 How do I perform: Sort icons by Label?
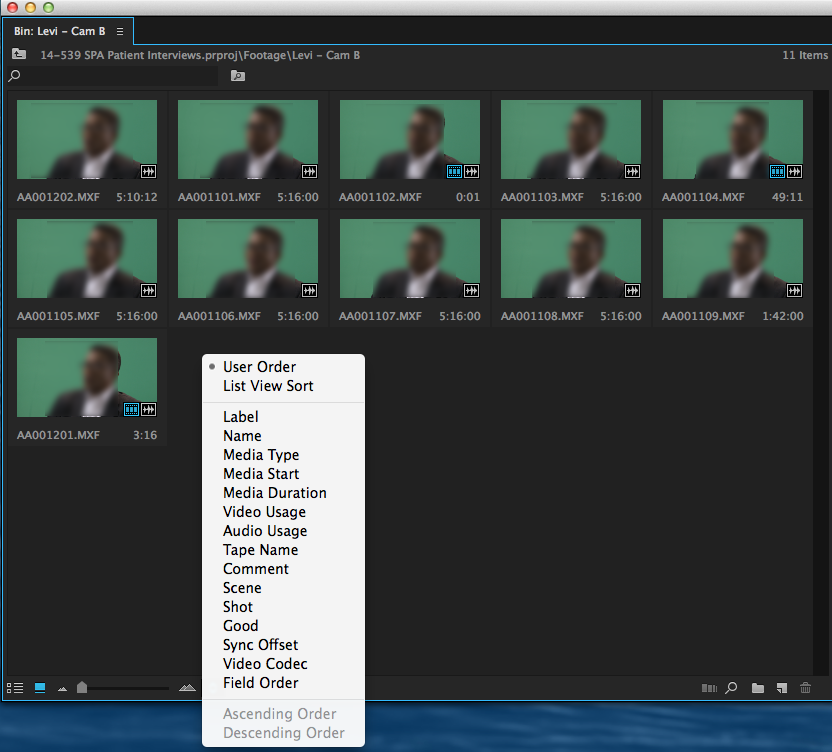(283, 417)
